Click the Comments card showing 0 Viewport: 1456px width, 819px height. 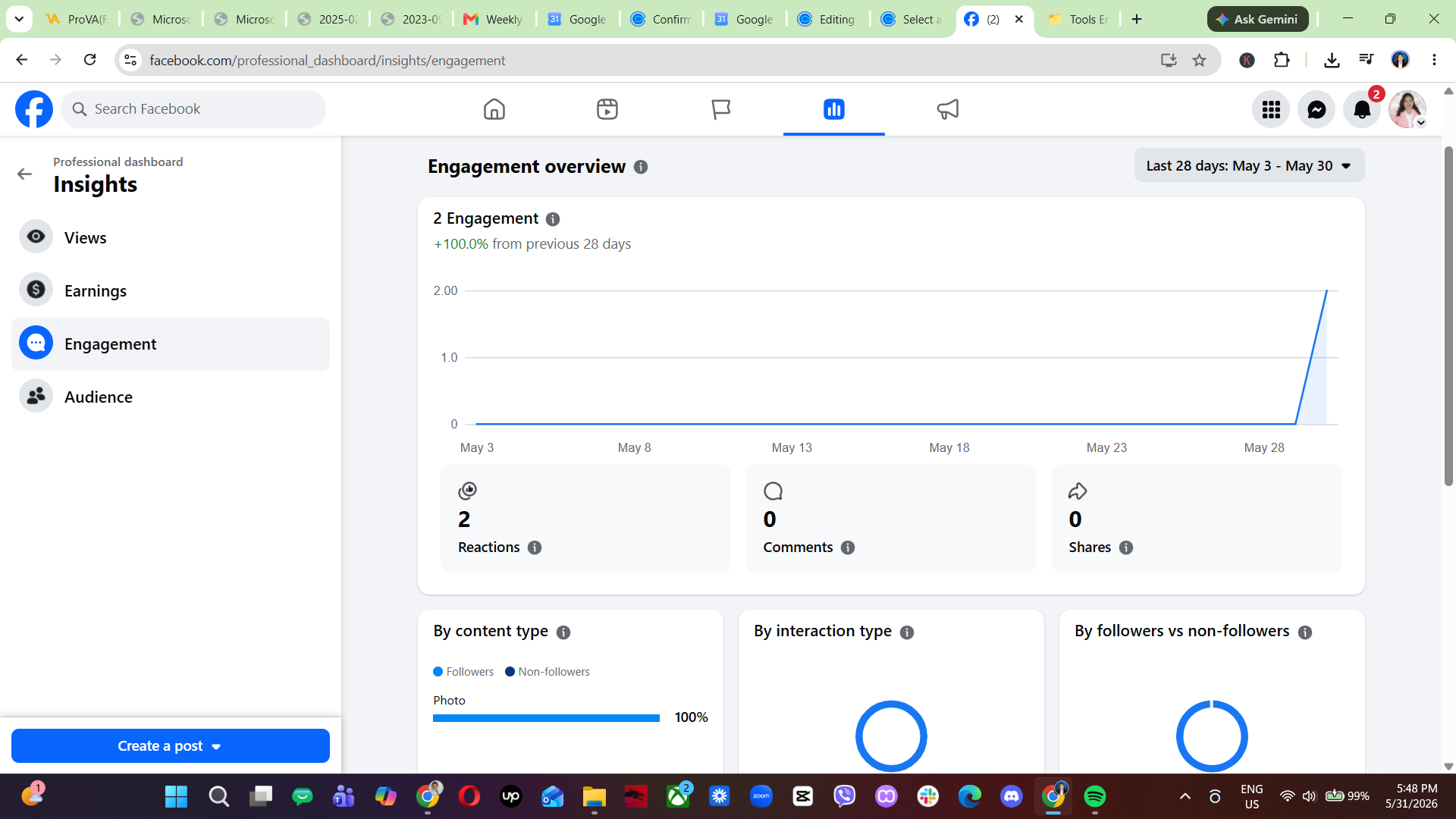tap(891, 518)
